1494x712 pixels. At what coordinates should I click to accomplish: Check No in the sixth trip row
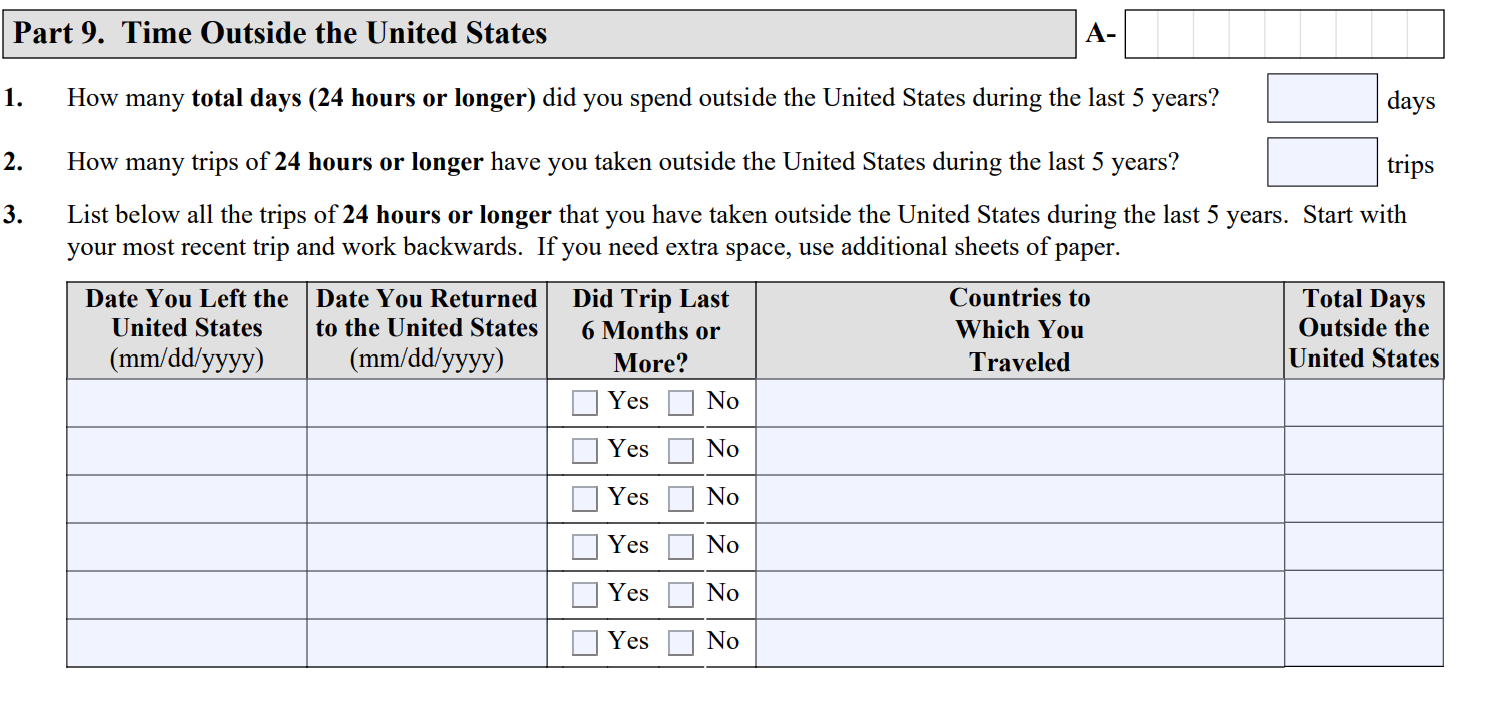point(681,643)
